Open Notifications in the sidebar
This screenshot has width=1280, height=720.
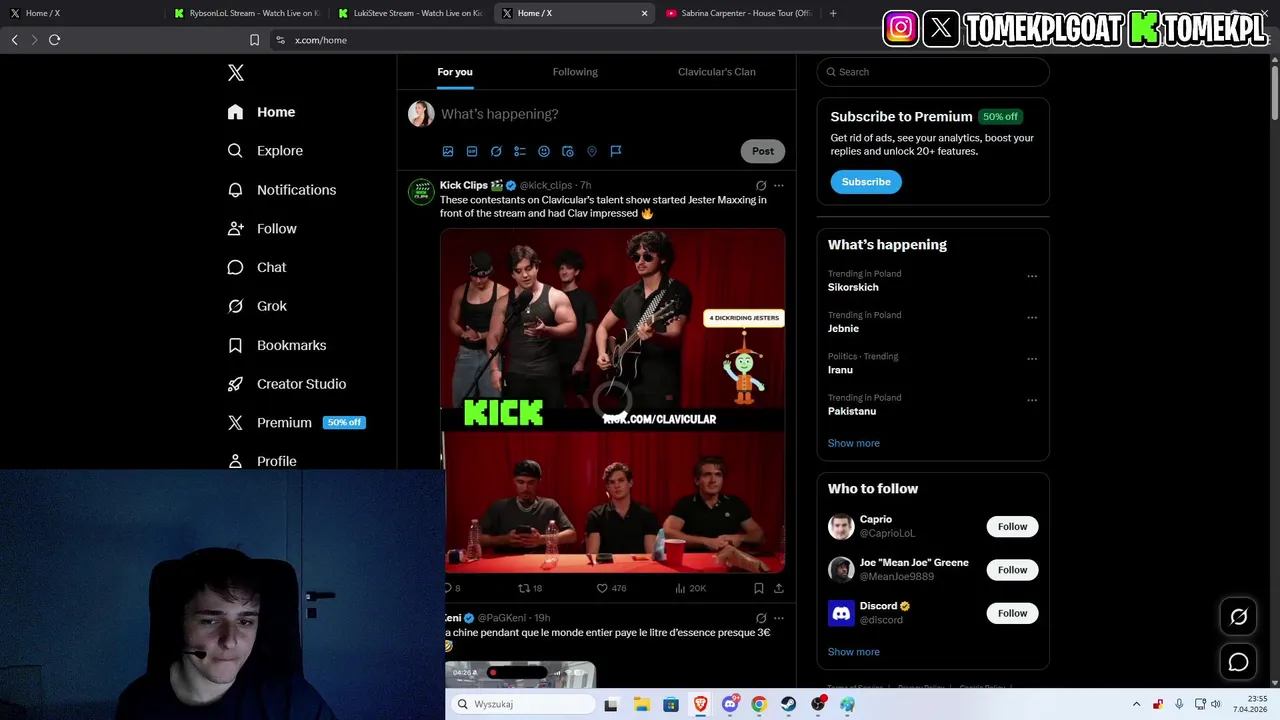282,190
